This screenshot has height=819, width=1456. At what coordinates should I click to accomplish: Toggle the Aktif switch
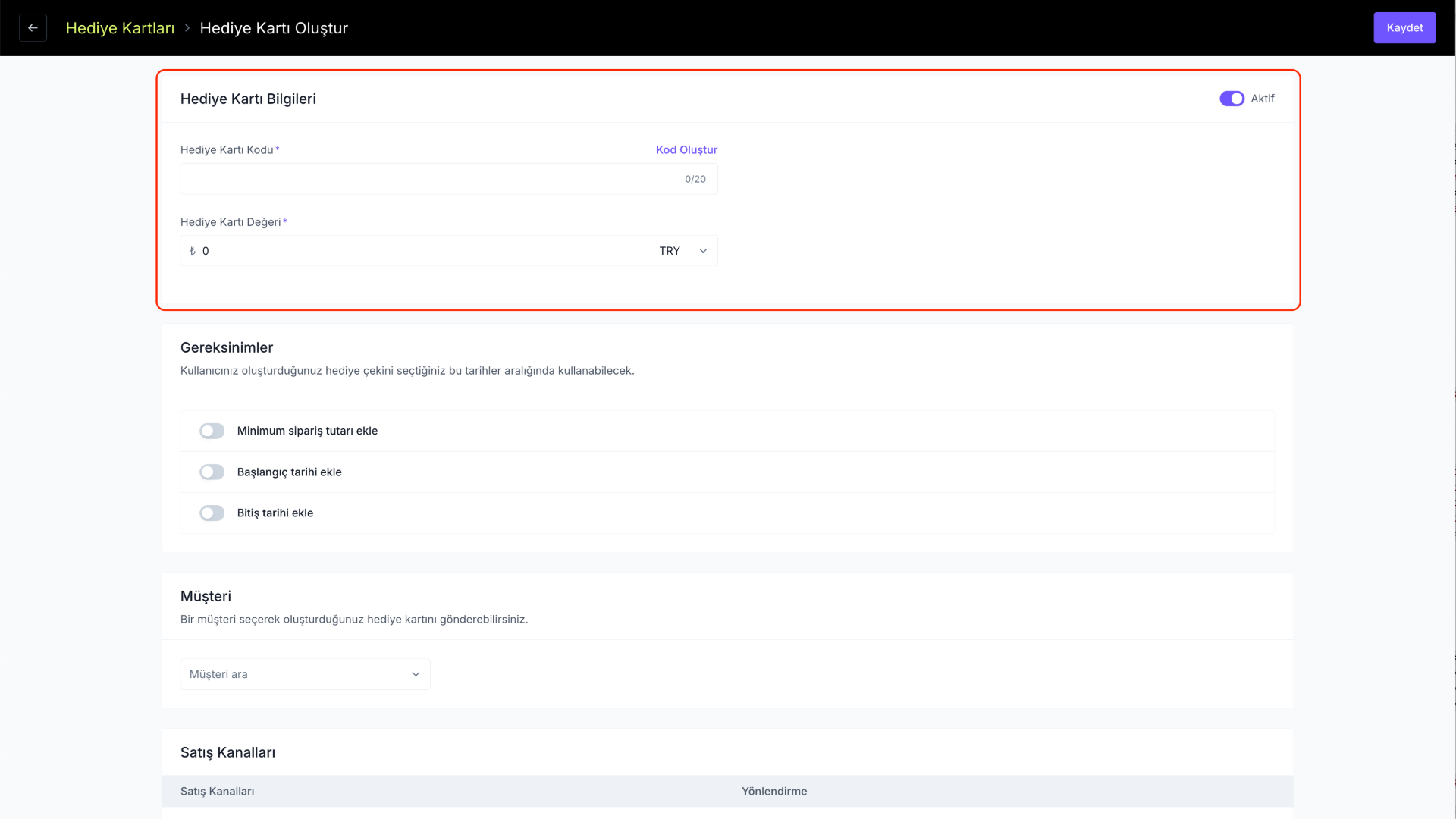[1232, 99]
